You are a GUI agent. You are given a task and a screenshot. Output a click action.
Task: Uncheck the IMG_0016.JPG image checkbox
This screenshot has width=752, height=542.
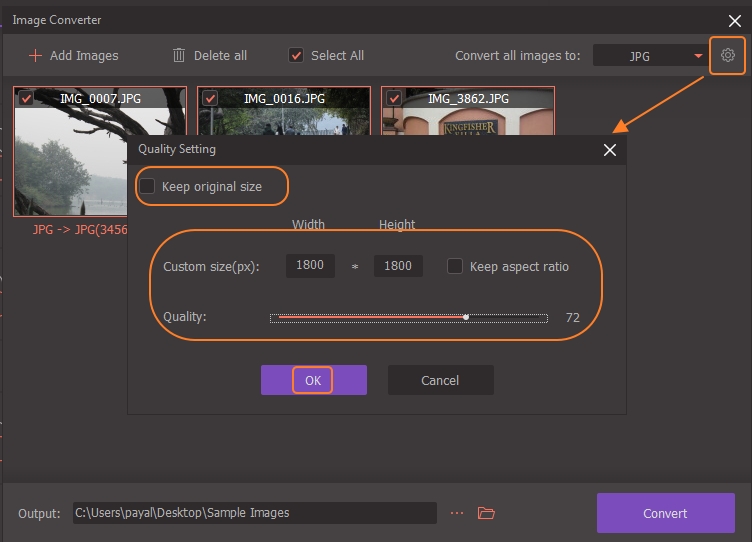click(210, 98)
